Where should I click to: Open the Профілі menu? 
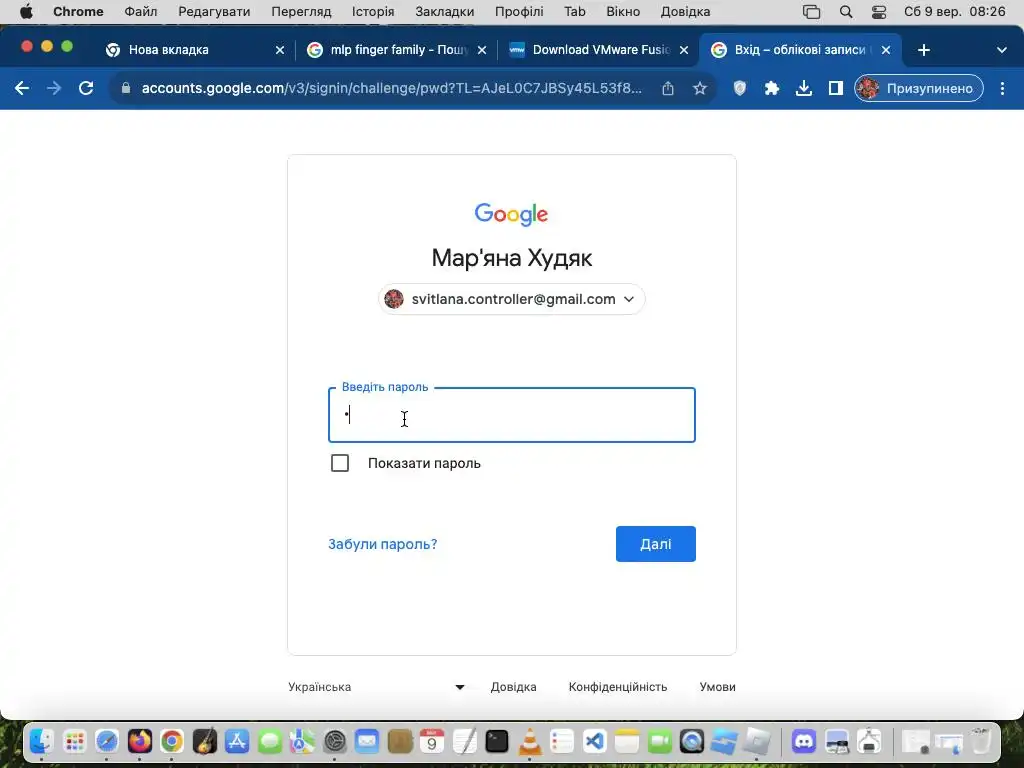(x=519, y=12)
